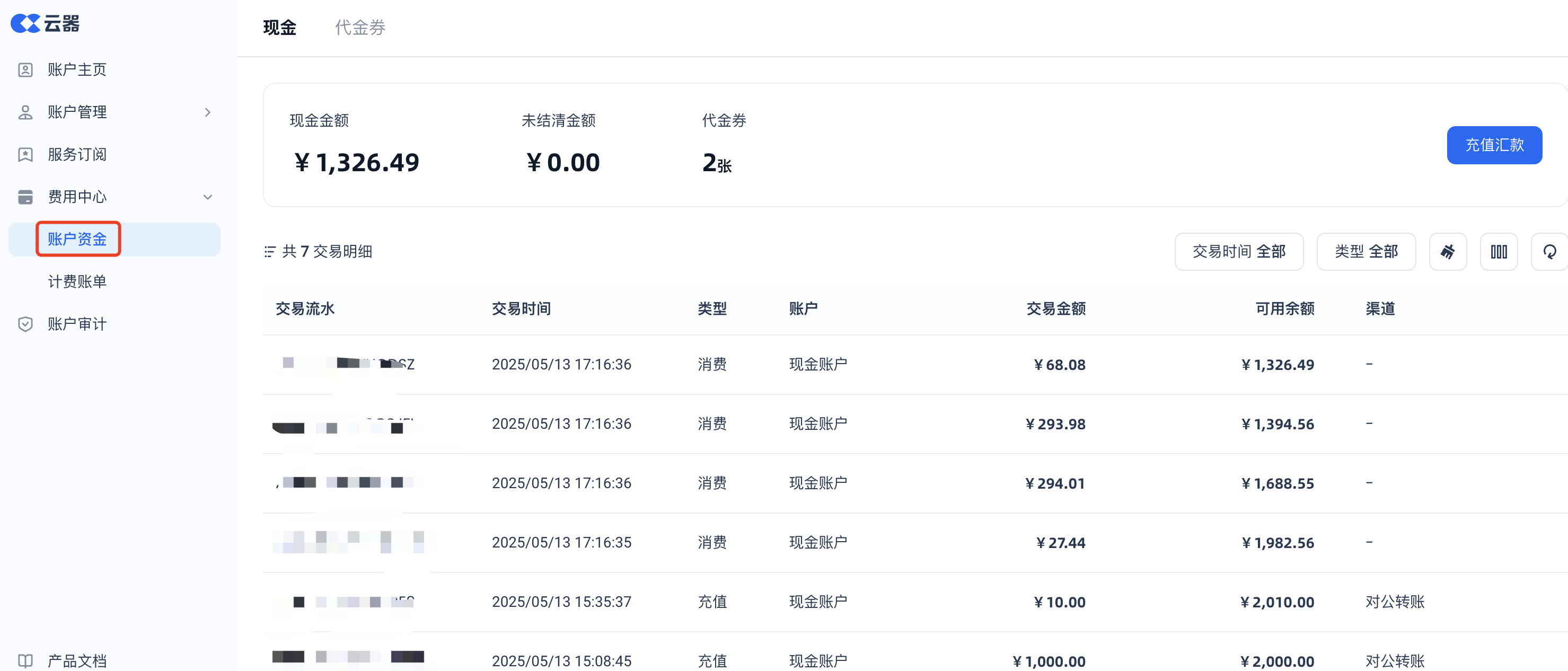Click the clear filters broom icon
This screenshot has width=1568, height=671.
click(1448, 251)
